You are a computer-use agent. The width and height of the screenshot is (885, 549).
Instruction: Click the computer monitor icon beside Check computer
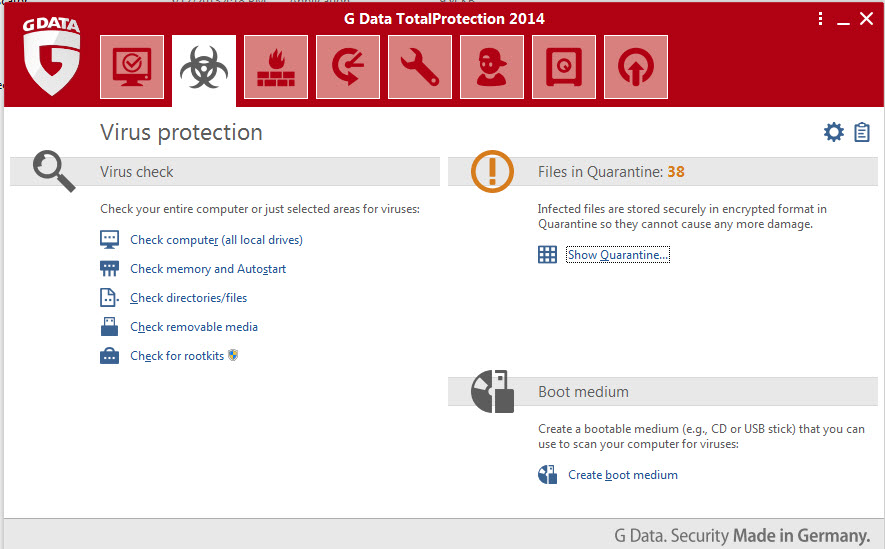coord(109,239)
